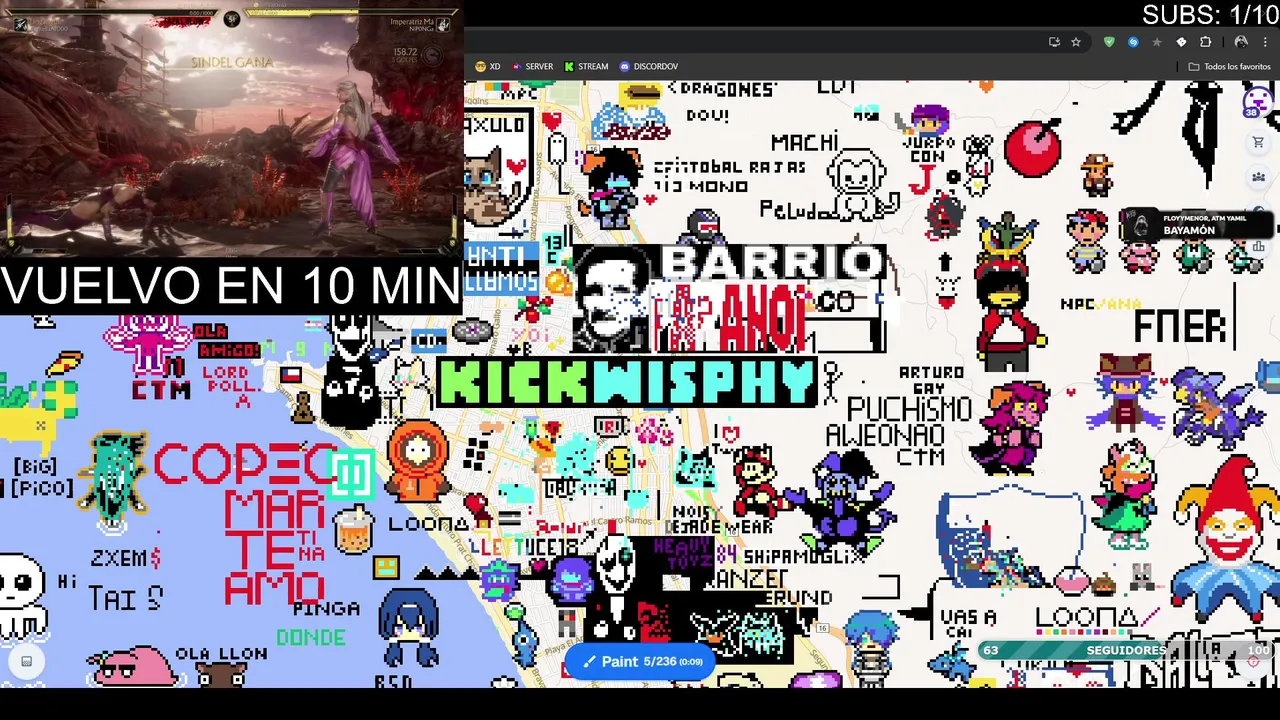Open the leaderboard bar chart button

tap(1258, 246)
